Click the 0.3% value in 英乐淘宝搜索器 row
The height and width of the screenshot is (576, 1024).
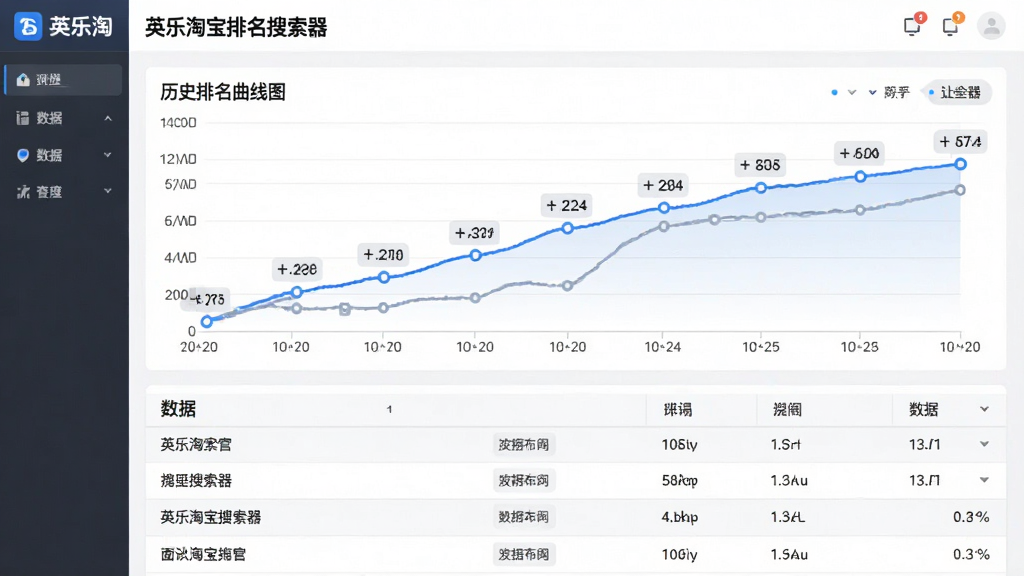point(971,517)
